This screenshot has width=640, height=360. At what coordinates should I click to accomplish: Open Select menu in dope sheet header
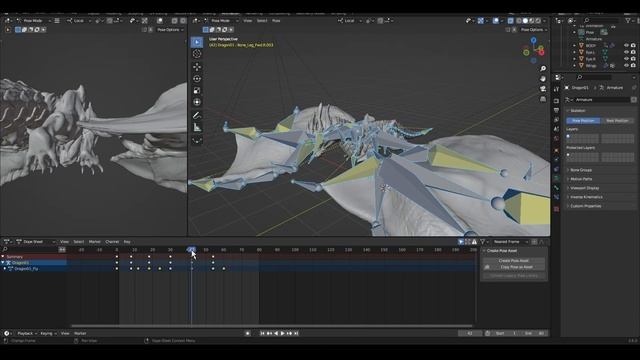coord(79,242)
